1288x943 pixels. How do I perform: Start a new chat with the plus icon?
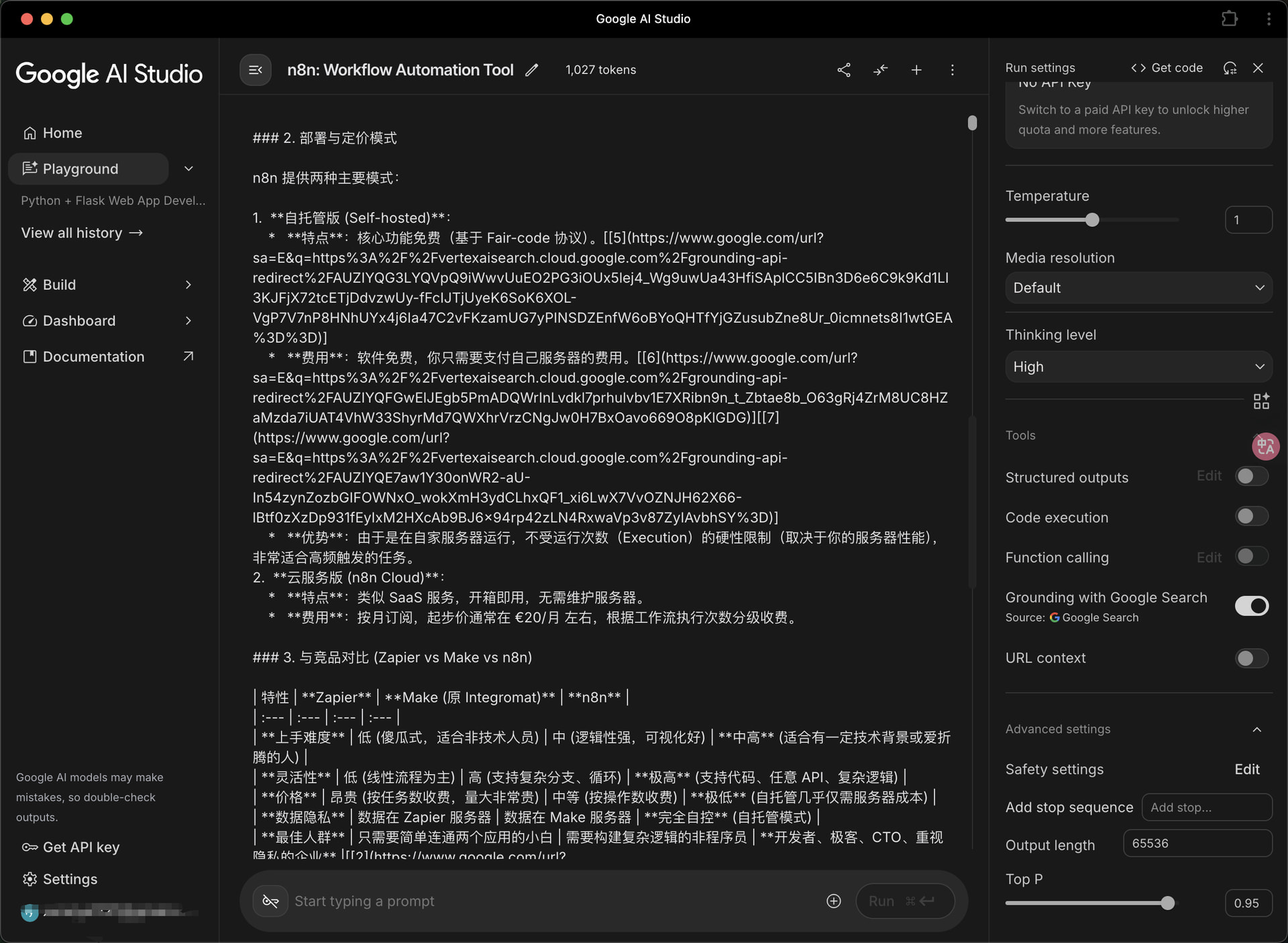916,70
